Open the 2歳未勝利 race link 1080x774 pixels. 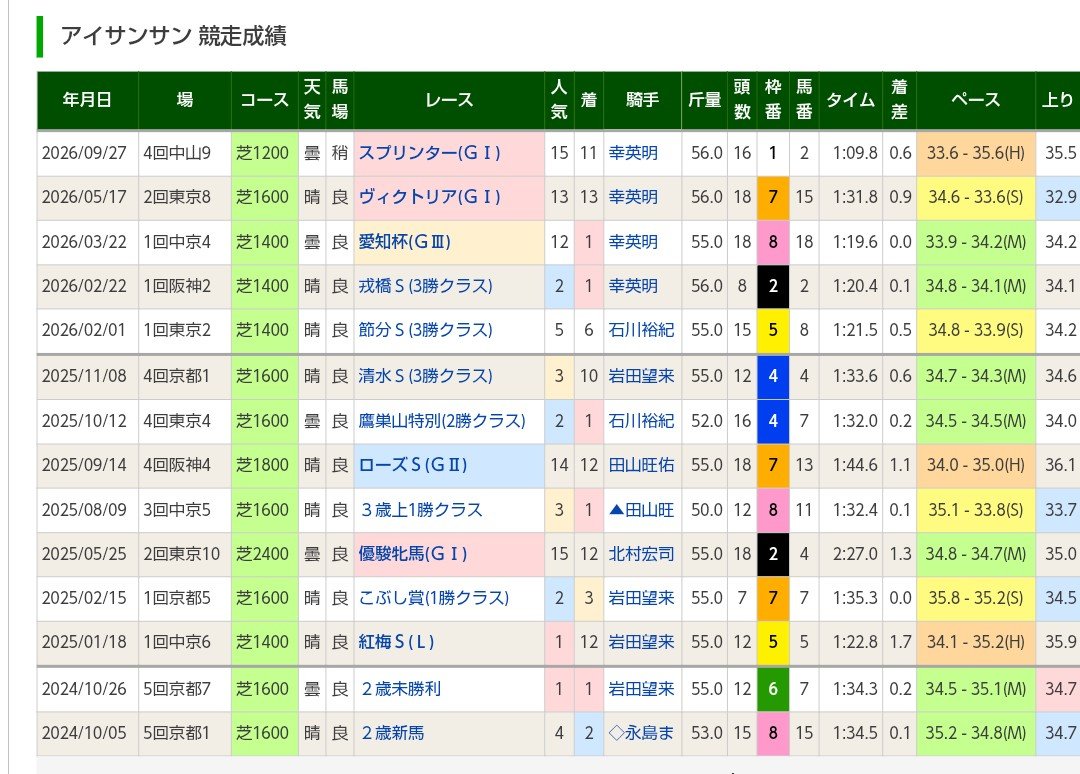pos(400,689)
